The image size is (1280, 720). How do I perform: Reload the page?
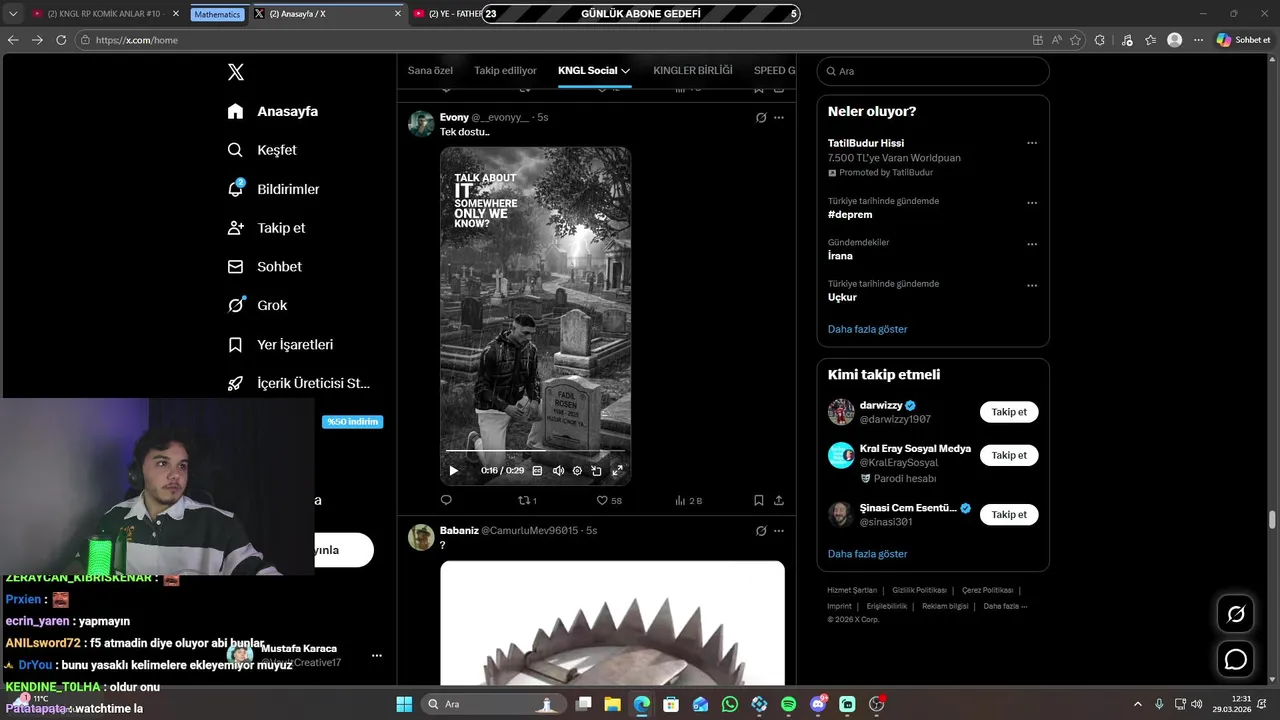(x=61, y=40)
